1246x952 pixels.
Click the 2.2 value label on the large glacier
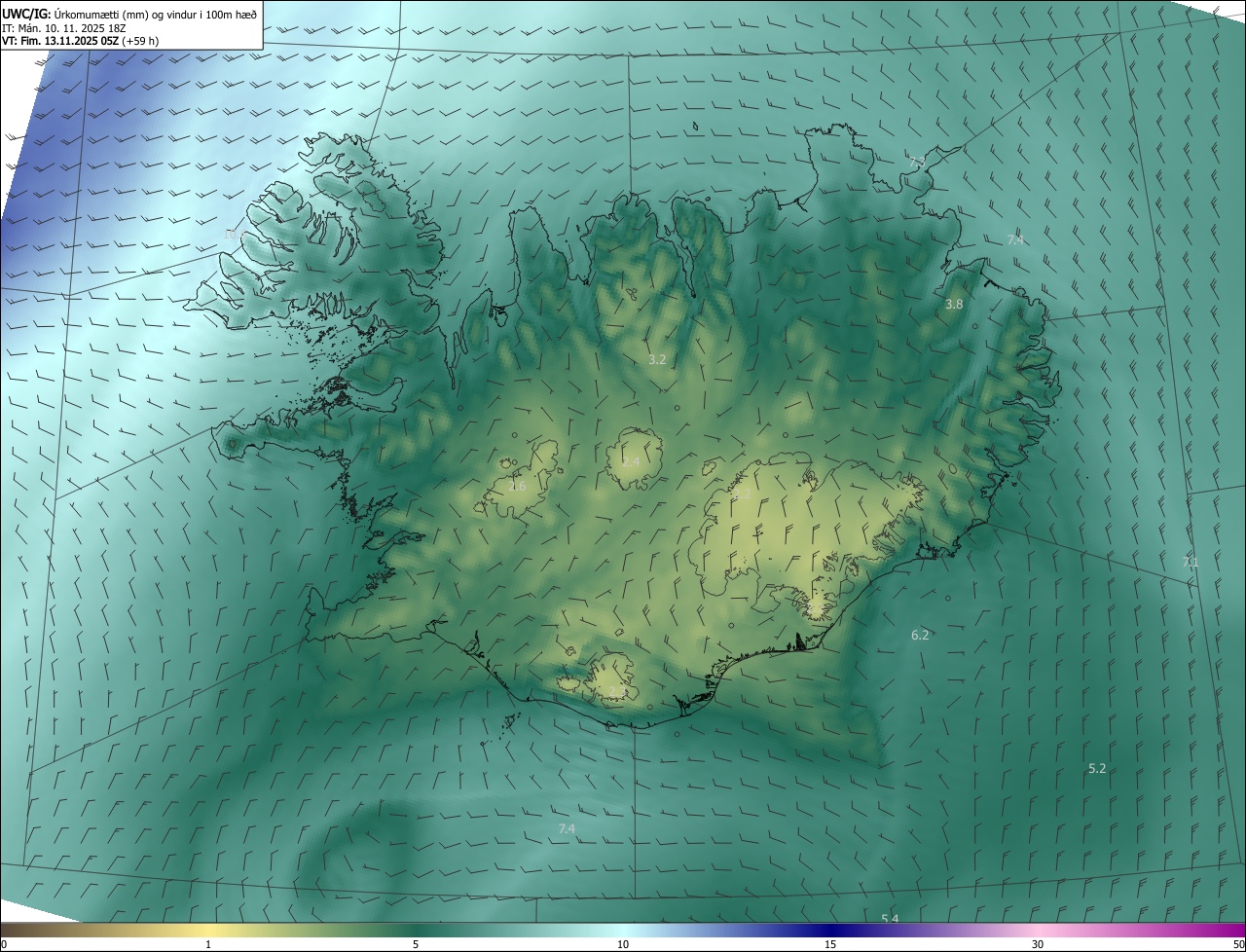[x=742, y=494]
